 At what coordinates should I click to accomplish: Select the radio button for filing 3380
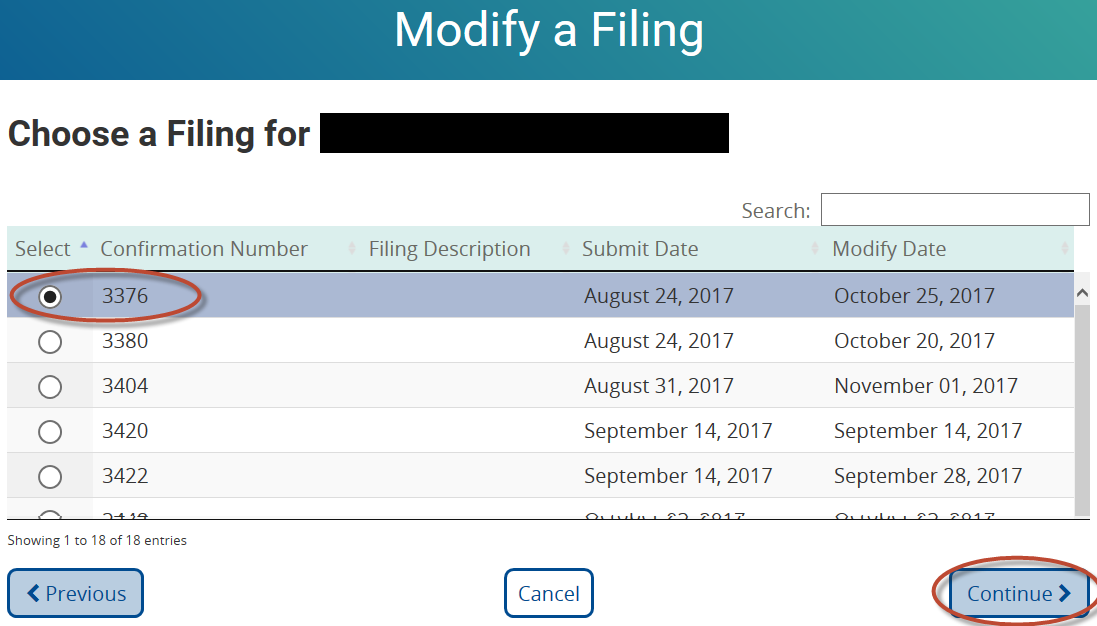point(49,342)
